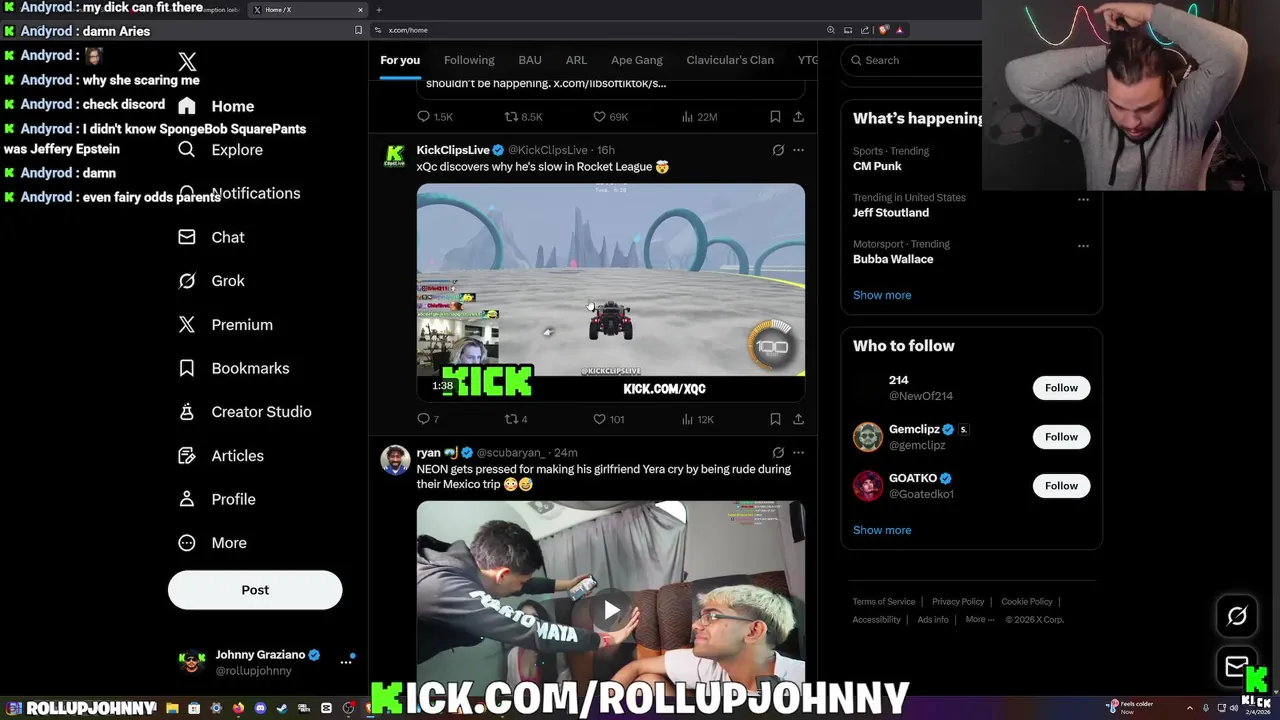Open Profile in the sidebar
Screen dimensions: 1280x720
pos(217,499)
